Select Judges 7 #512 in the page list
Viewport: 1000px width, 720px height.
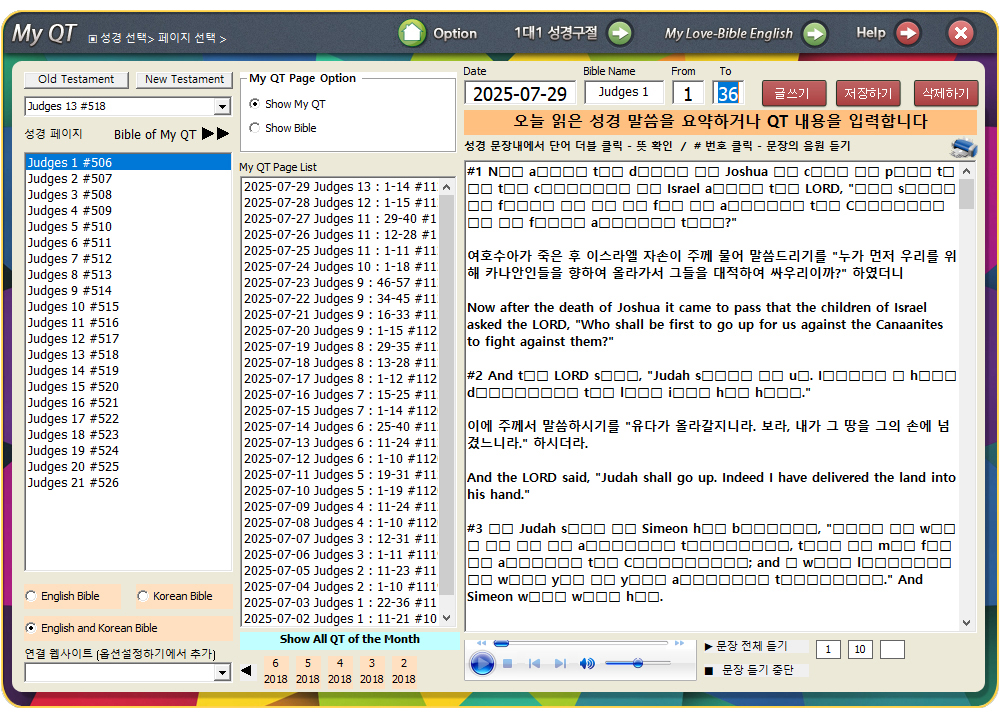(x=70, y=259)
